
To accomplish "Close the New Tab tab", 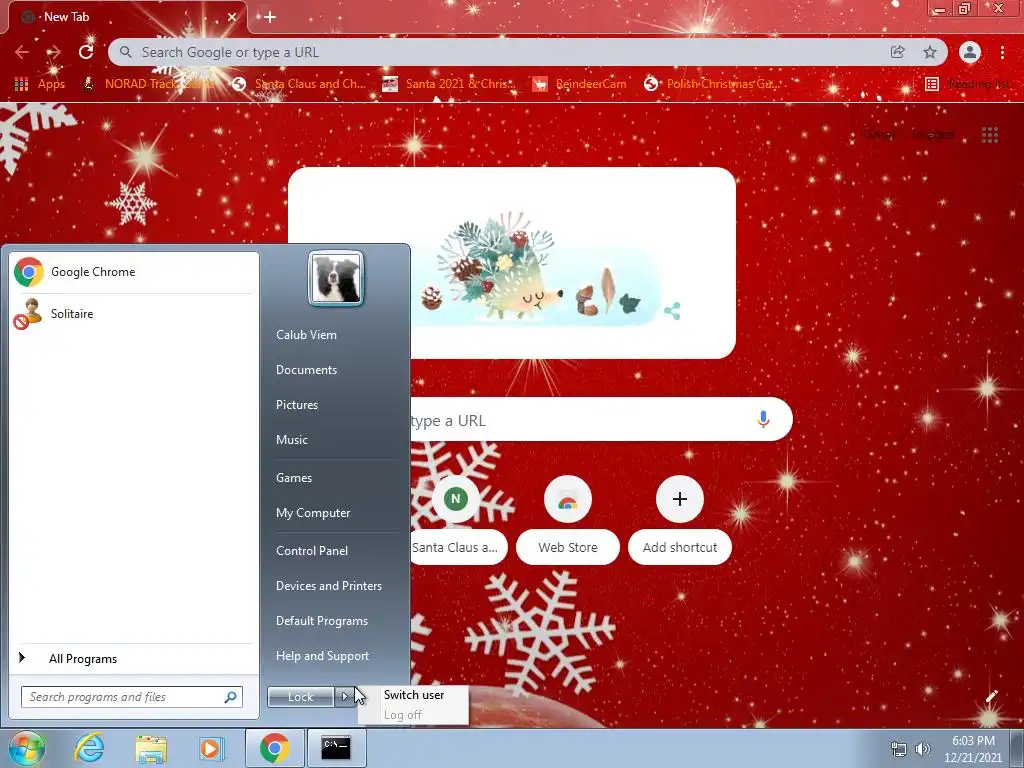I will click(x=232, y=17).
